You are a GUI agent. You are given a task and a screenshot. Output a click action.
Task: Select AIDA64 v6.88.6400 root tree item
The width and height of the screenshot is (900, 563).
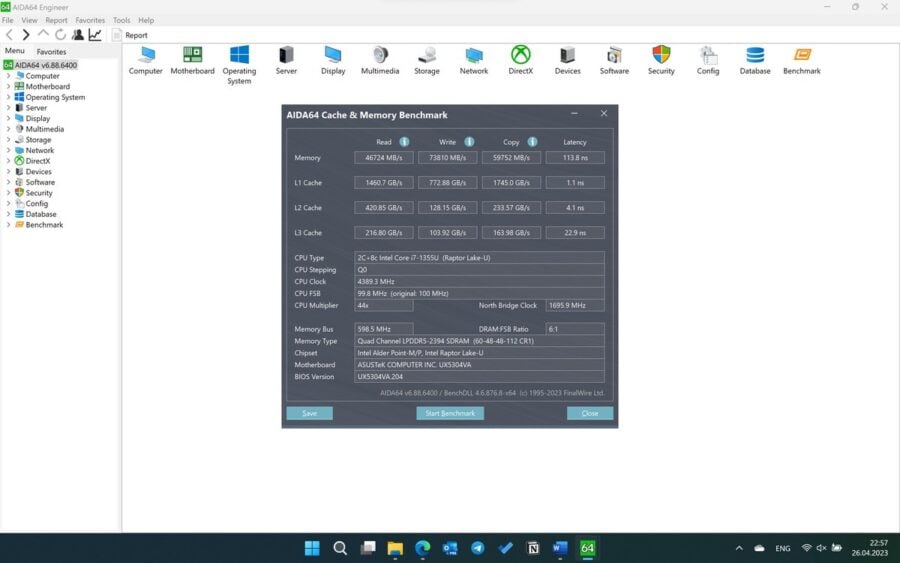45,65
